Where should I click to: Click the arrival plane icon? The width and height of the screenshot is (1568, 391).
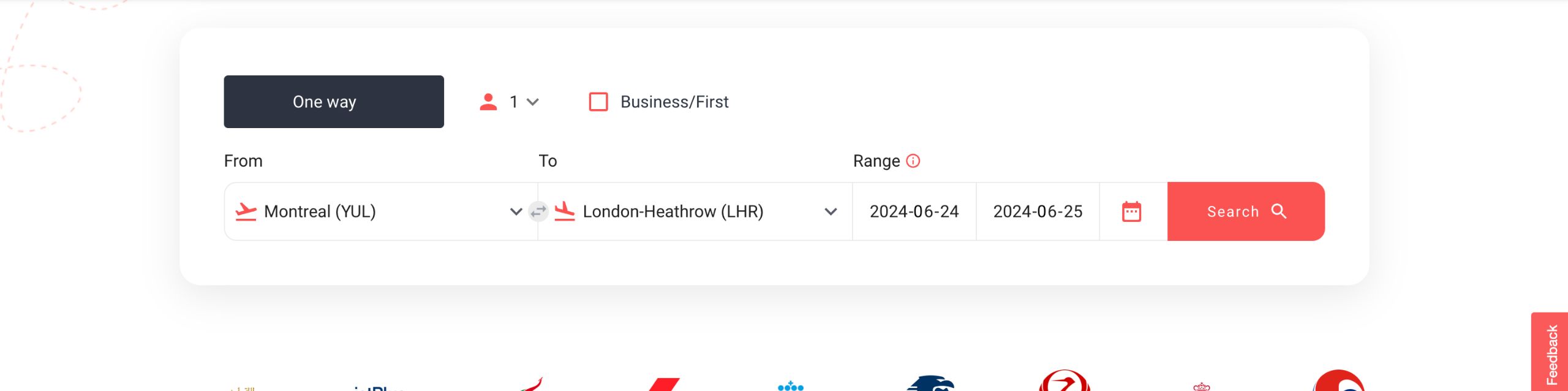pyautogui.click(x=565, y=211)
